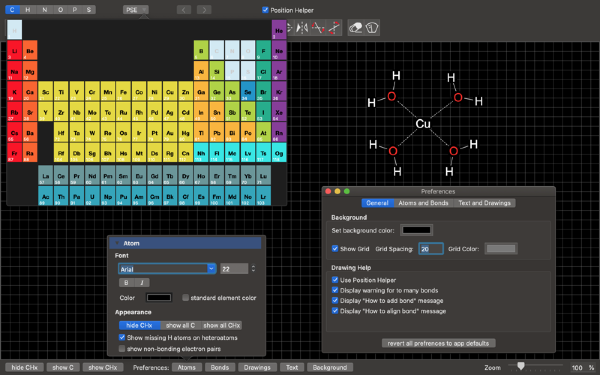Uncheck Show Grid in Preferences

click(335, 248)
